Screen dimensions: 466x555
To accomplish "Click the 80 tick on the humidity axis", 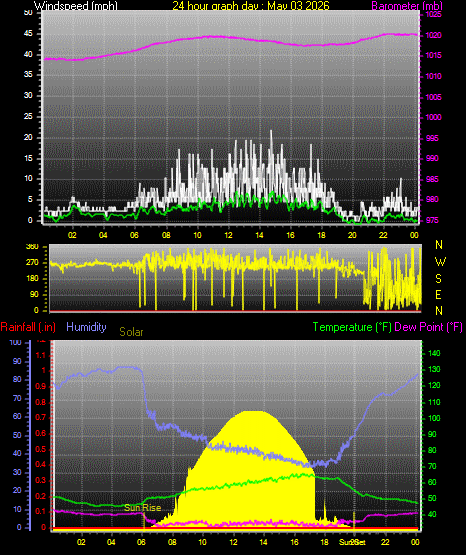I will (x=17, y=379).
